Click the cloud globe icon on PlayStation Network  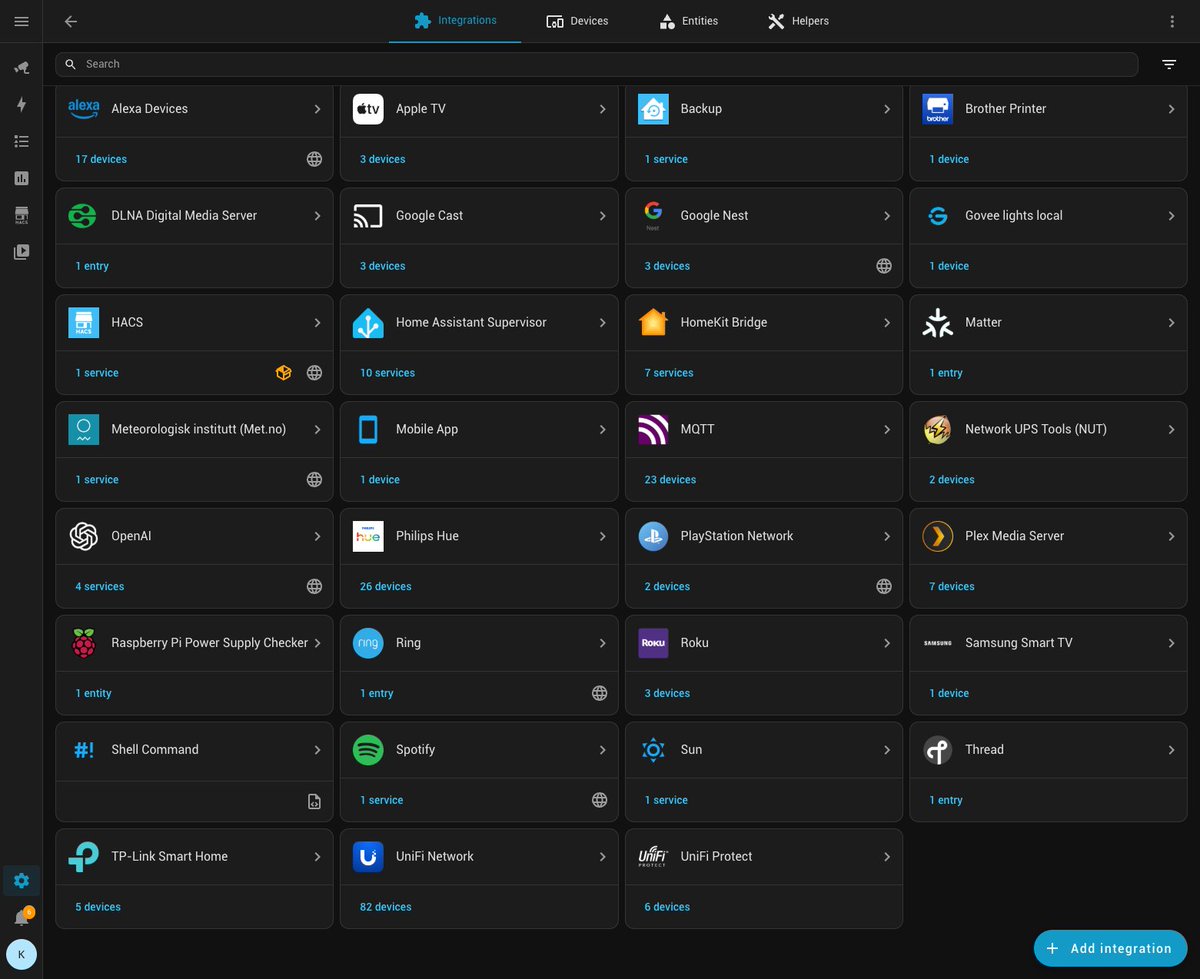pyautogui.click(x=884, y=586)
